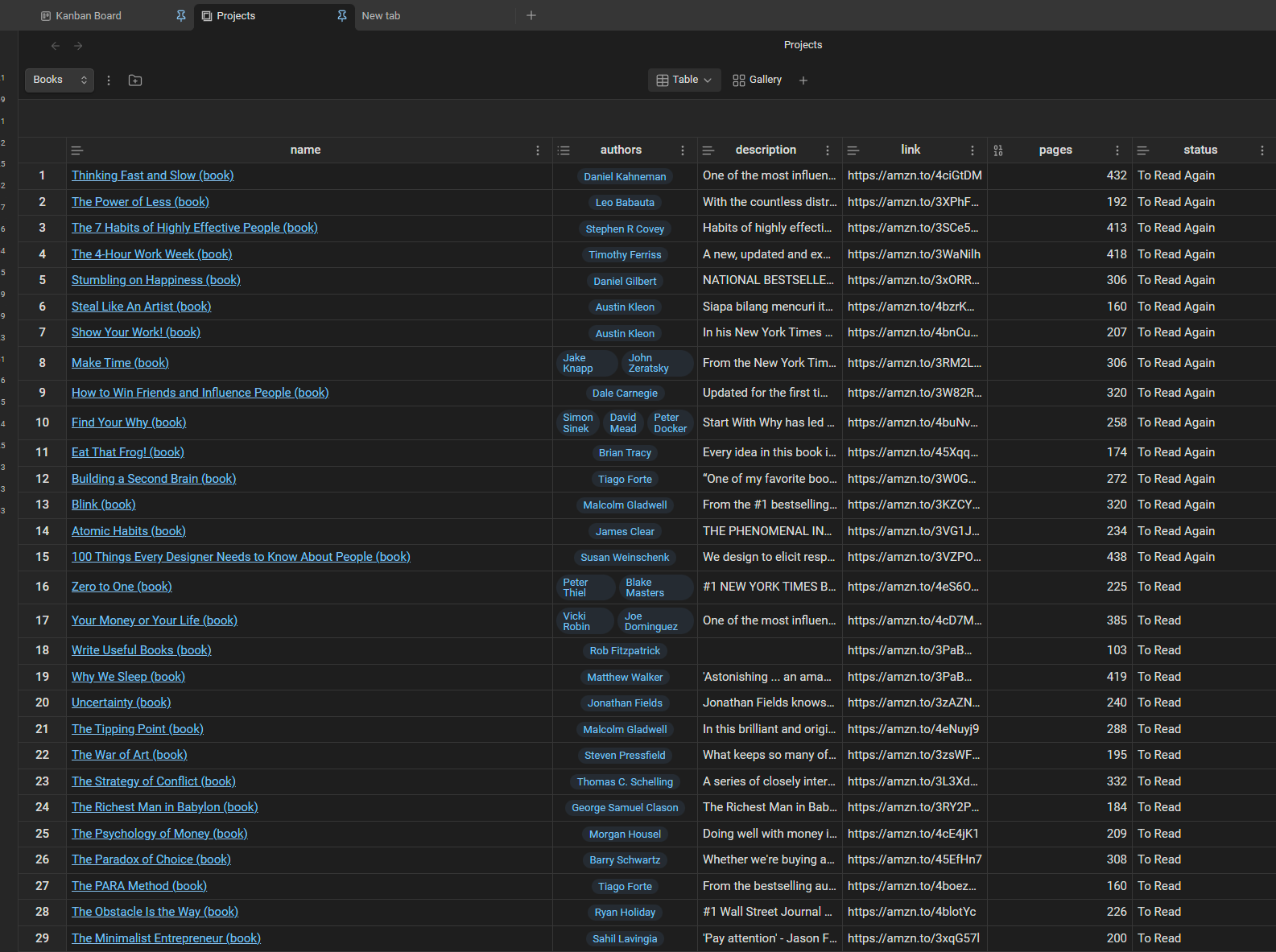Click text type icon in status column header
Image resolution: width=1276 pixels, height=952 pixels.
pyautogui.click(x=1143, y=150)
